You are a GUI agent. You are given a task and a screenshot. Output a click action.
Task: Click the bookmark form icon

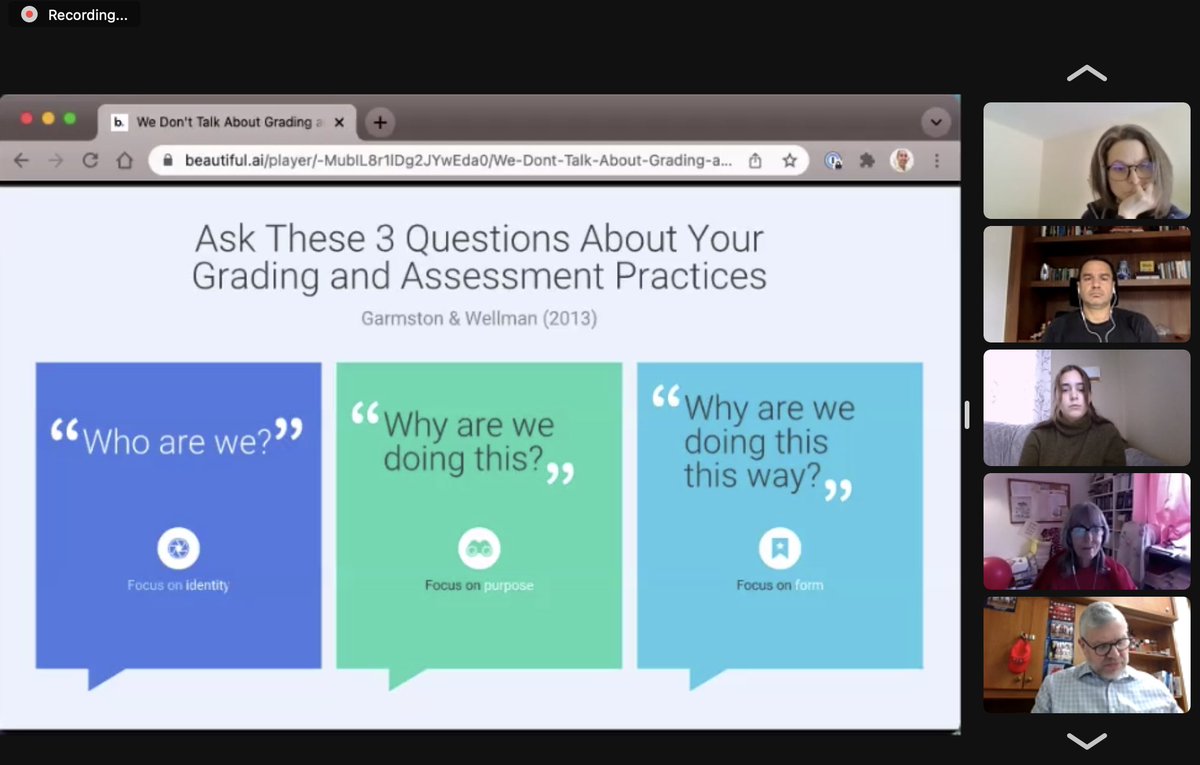pos(779,549)
